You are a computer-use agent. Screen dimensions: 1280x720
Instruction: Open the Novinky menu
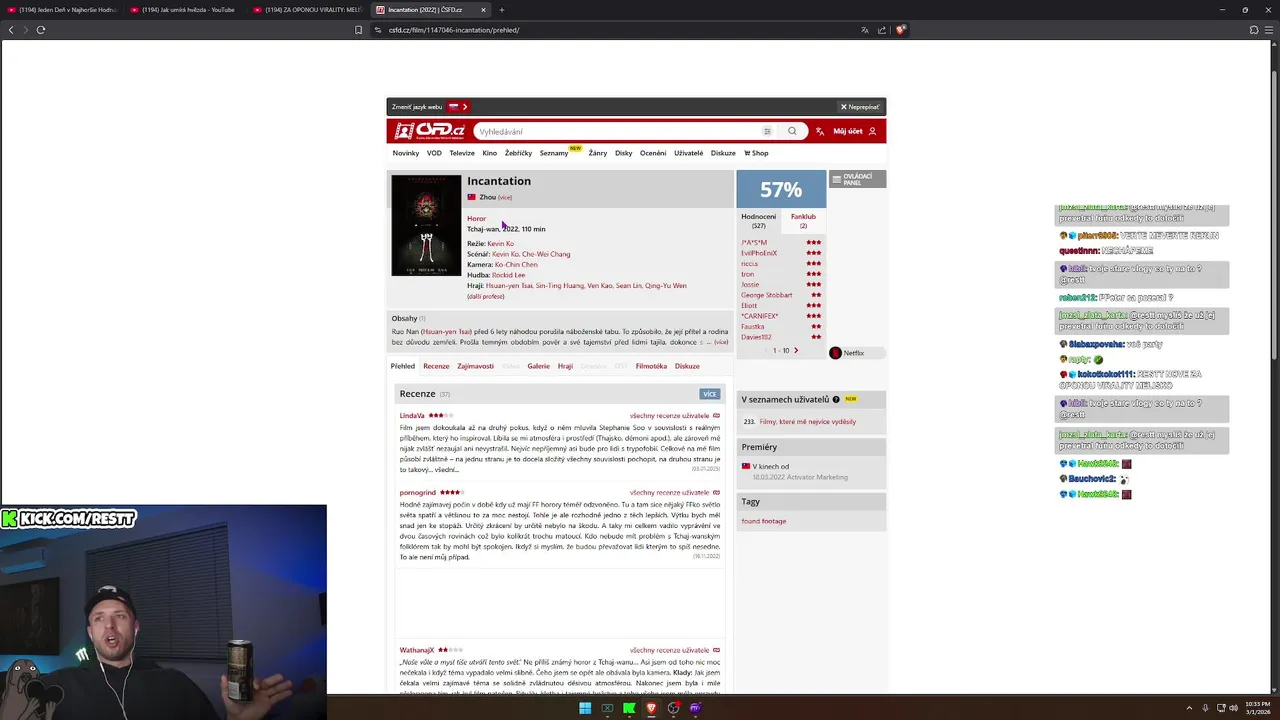(406, 153)
